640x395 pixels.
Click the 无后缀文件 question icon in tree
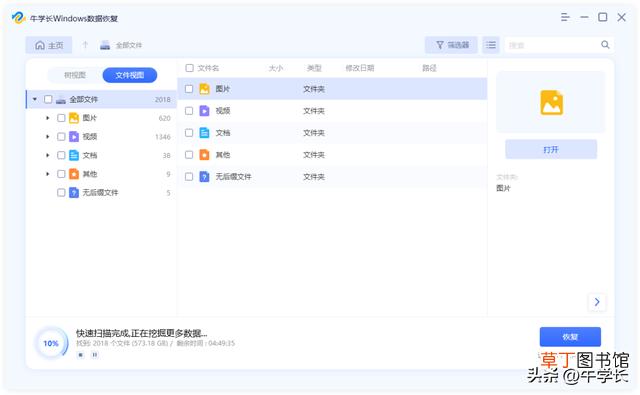click(74, 192)
